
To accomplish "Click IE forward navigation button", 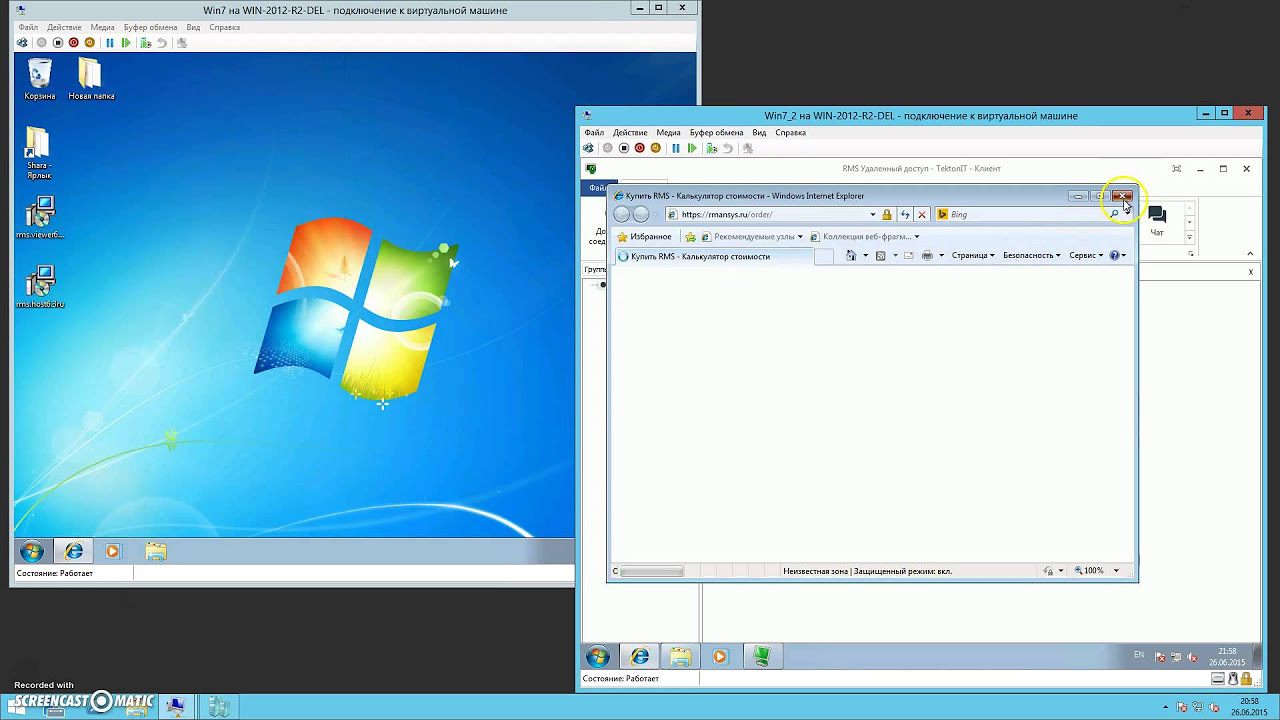I will click(641, 214).
